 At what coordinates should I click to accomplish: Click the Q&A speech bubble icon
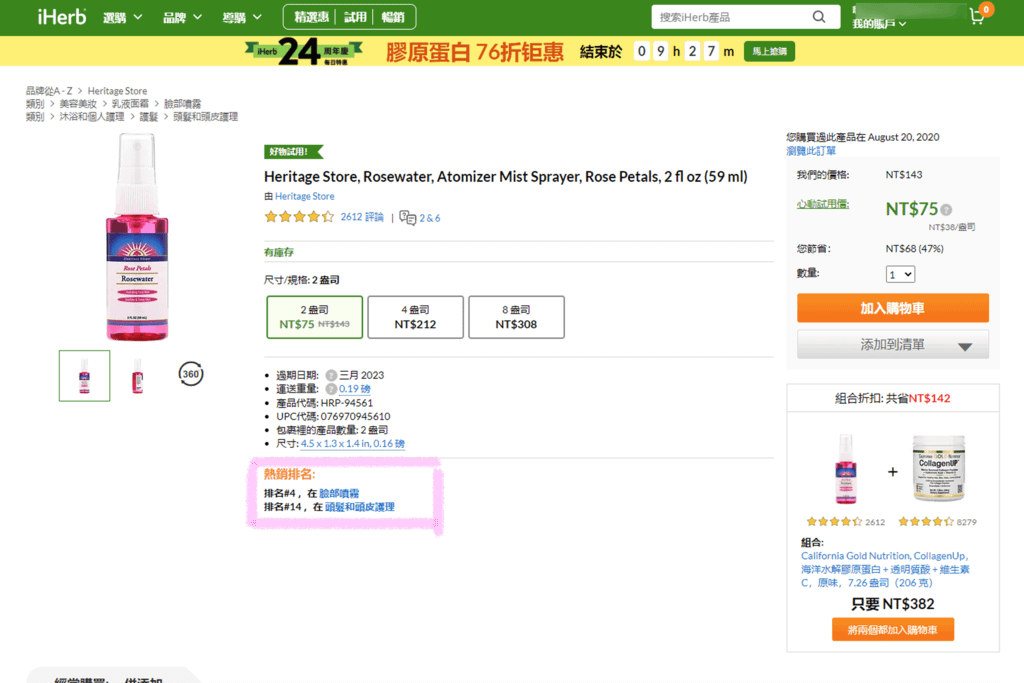408,217
